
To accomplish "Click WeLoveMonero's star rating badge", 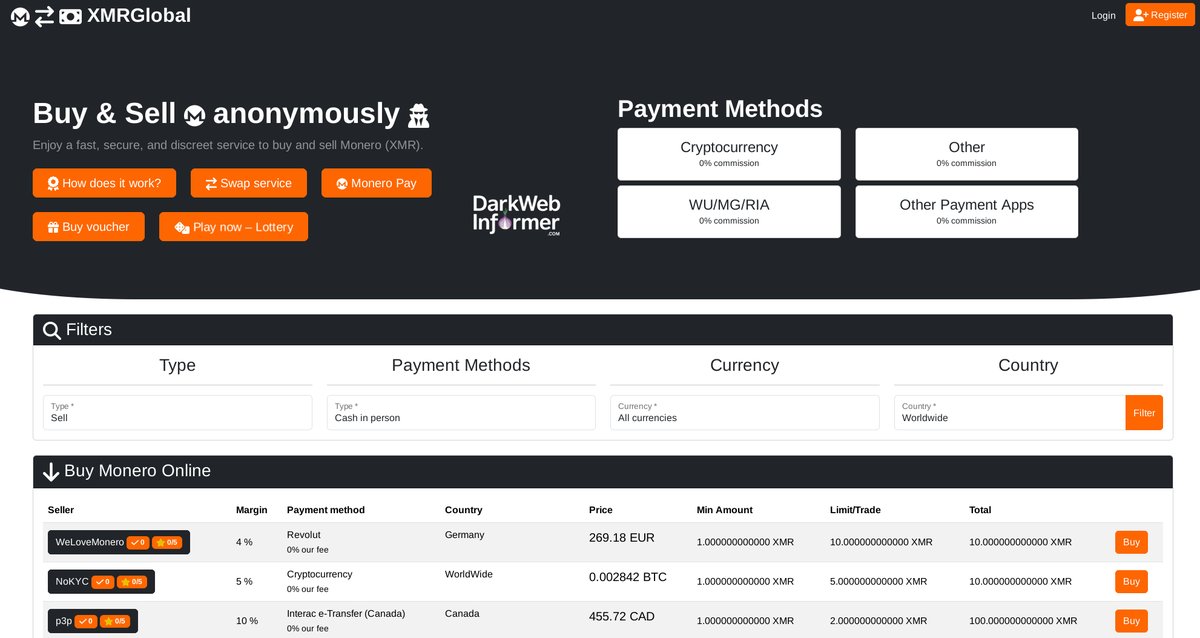I will 167,542.
